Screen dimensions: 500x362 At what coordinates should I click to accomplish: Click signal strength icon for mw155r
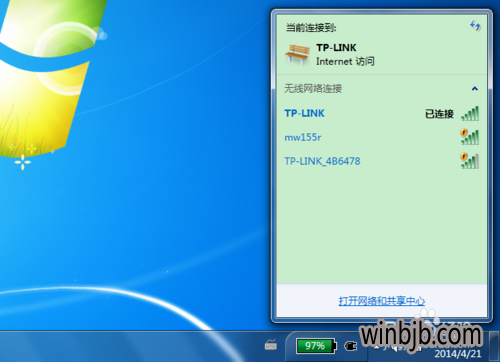470,137
